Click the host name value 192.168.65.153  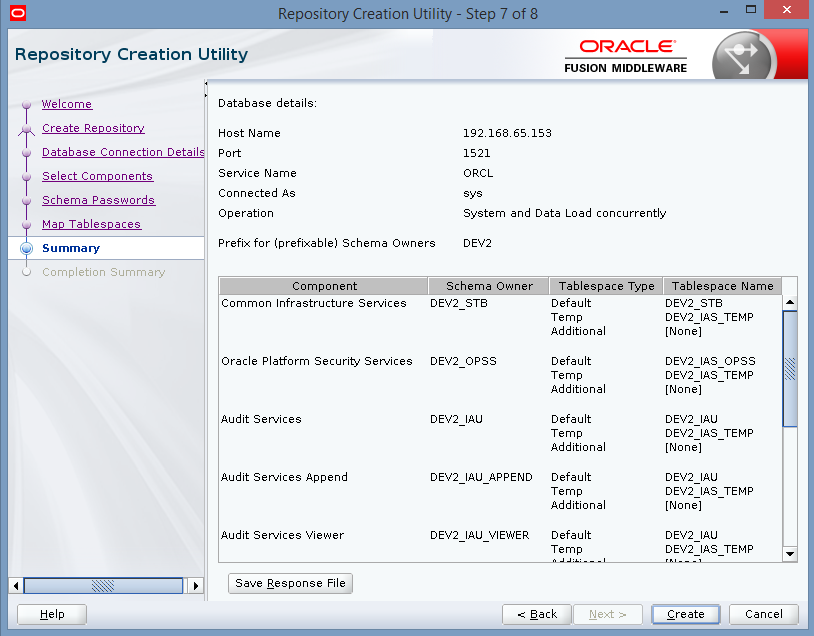(x=507, y=133)
